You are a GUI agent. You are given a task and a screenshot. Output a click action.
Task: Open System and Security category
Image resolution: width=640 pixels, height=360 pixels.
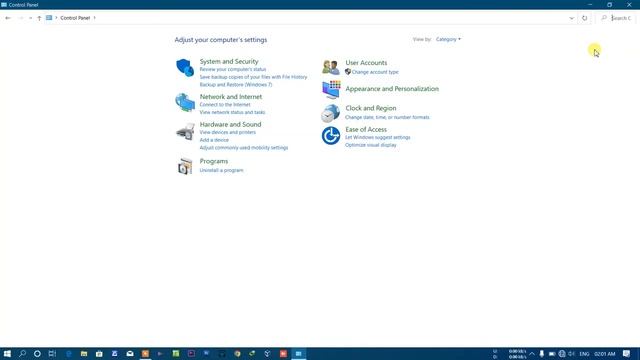click(x=229, y=61)
